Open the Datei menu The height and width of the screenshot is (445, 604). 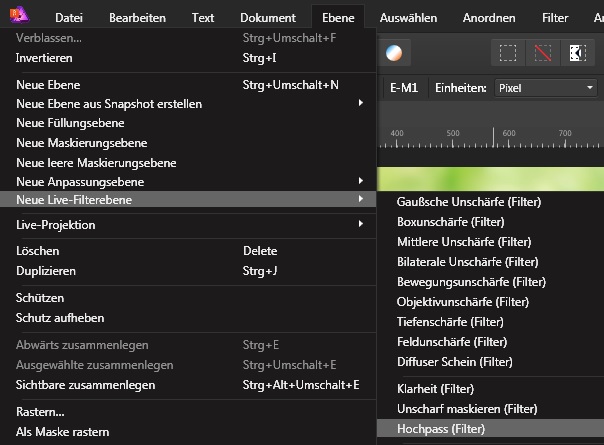point(69,18)
